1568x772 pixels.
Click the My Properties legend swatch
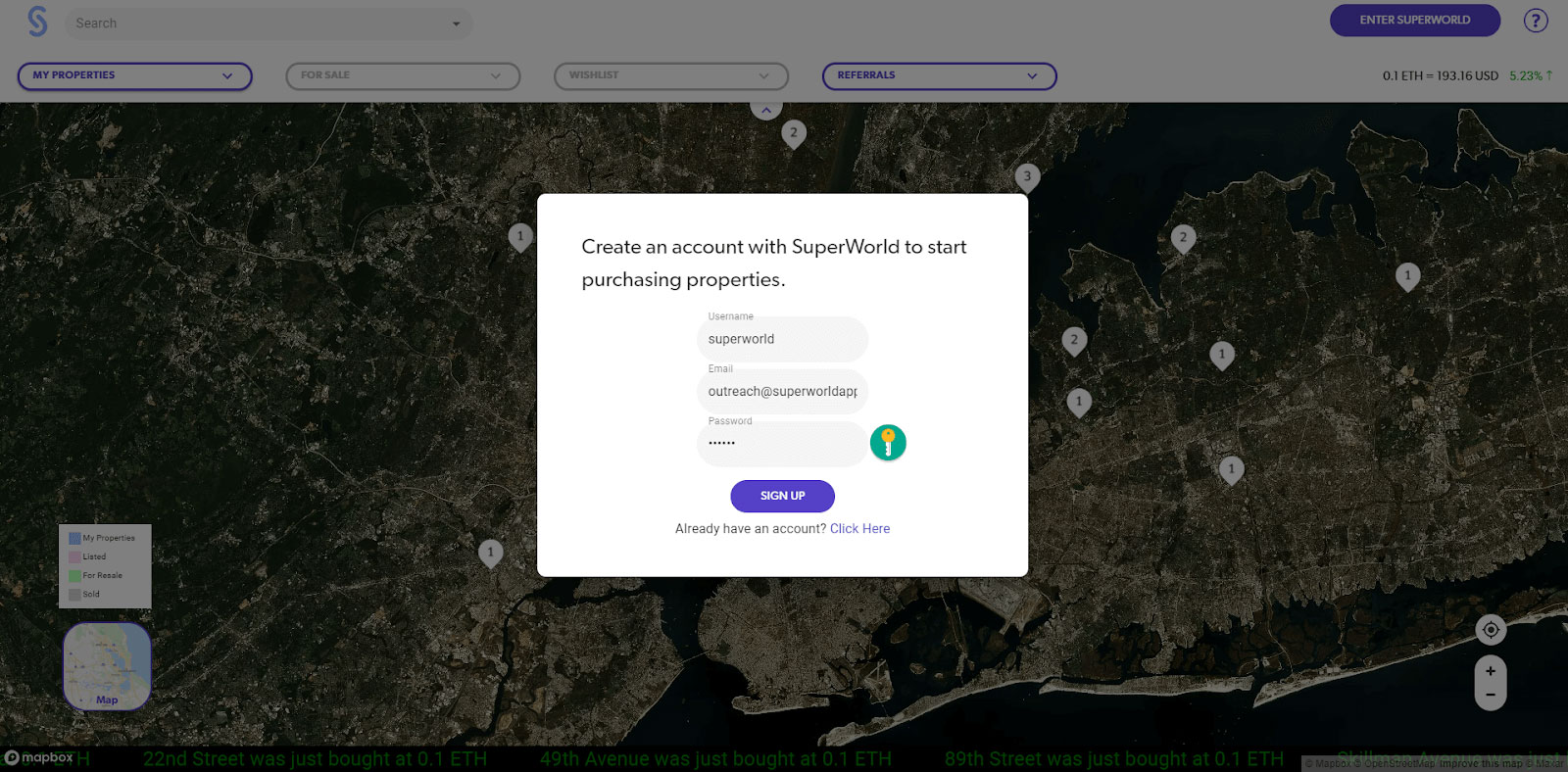coord(74,538)
